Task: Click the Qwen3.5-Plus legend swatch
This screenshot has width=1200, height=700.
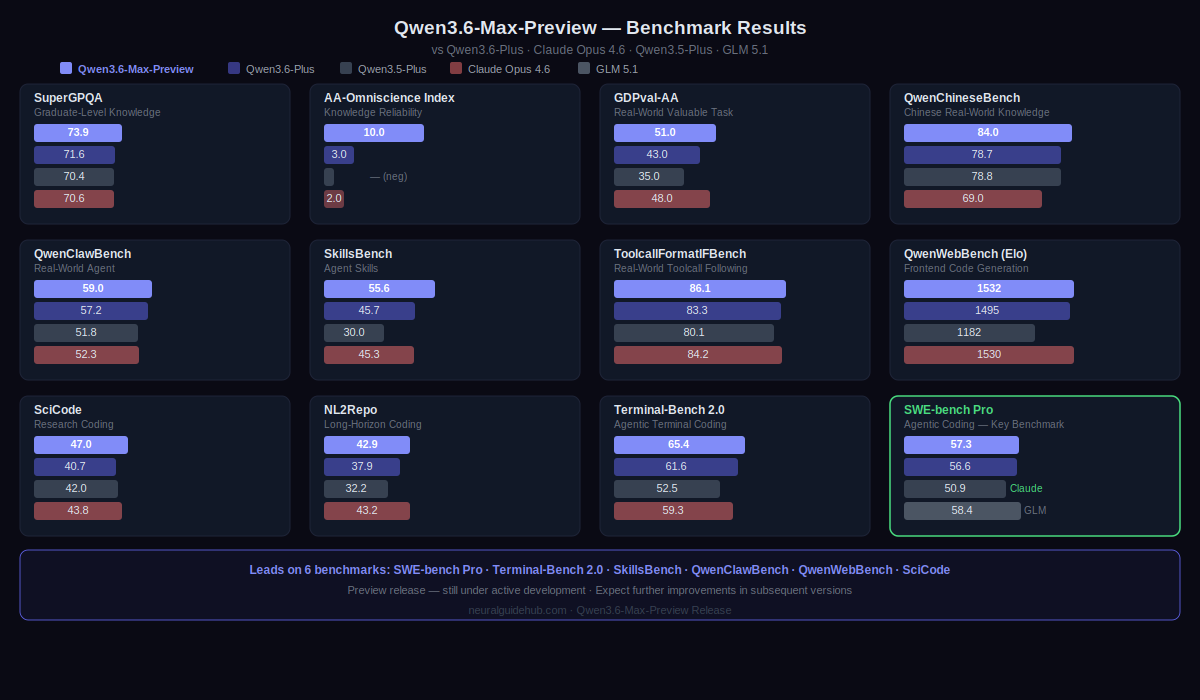Action: pyautogui.click(x=346, y=69)
